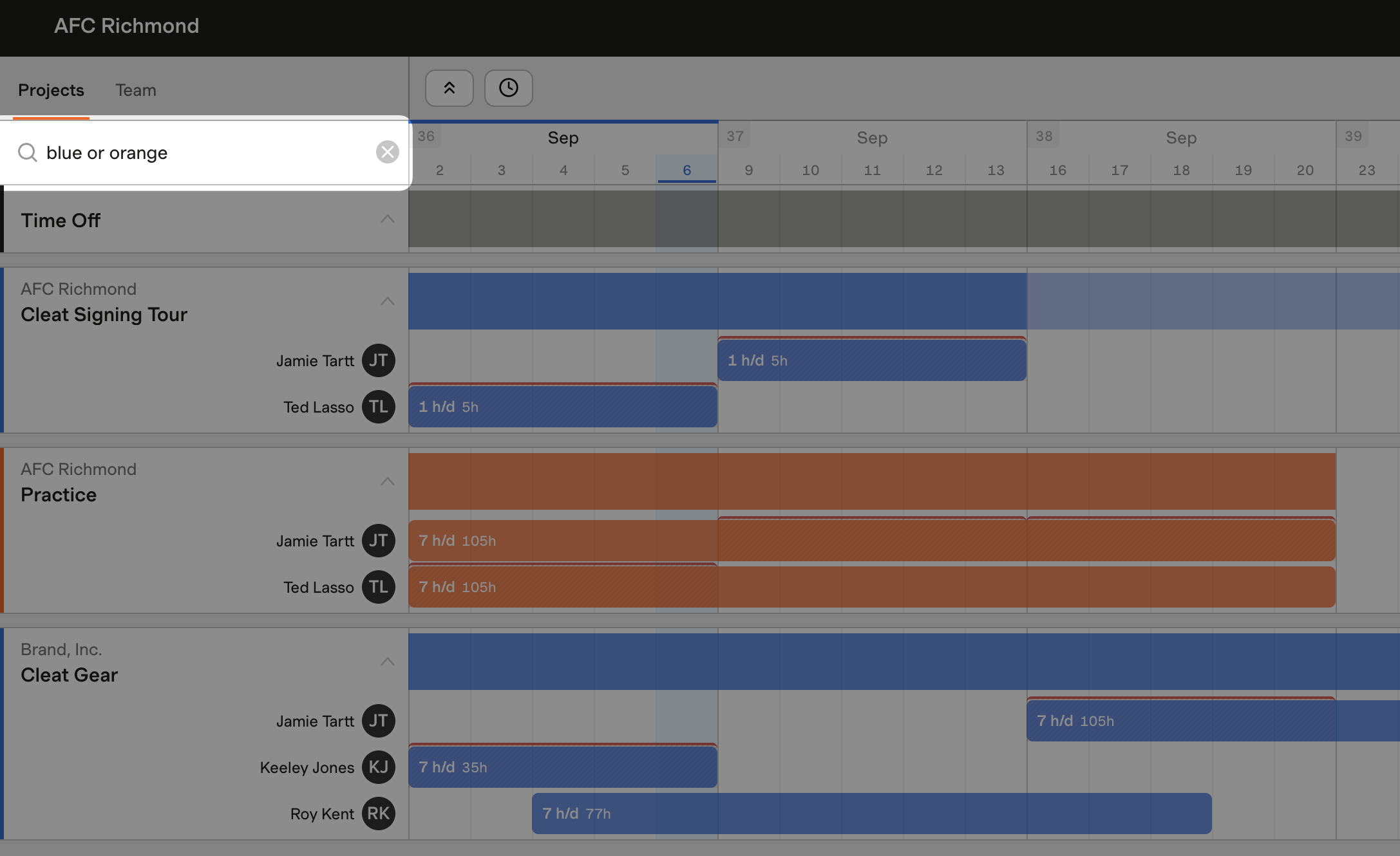Viewport: 1400px width, 856px height.
Task: Select Jamie Tartt's Cleat Gear 7 h/d 105h bar
Action: click(1213, 721)
